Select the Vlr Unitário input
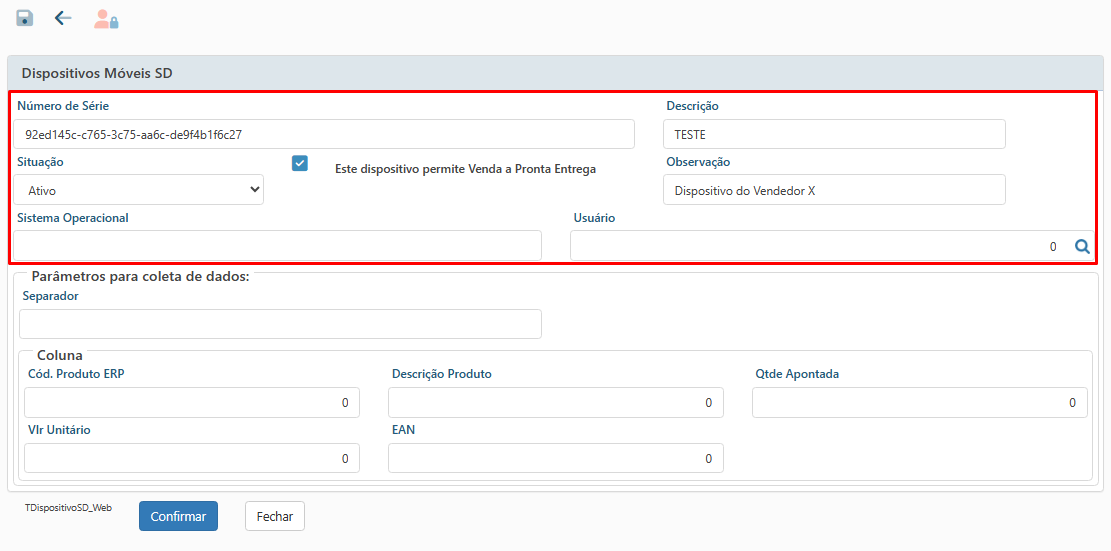This screenshot has height=551, width=1111. click(192, 458)
